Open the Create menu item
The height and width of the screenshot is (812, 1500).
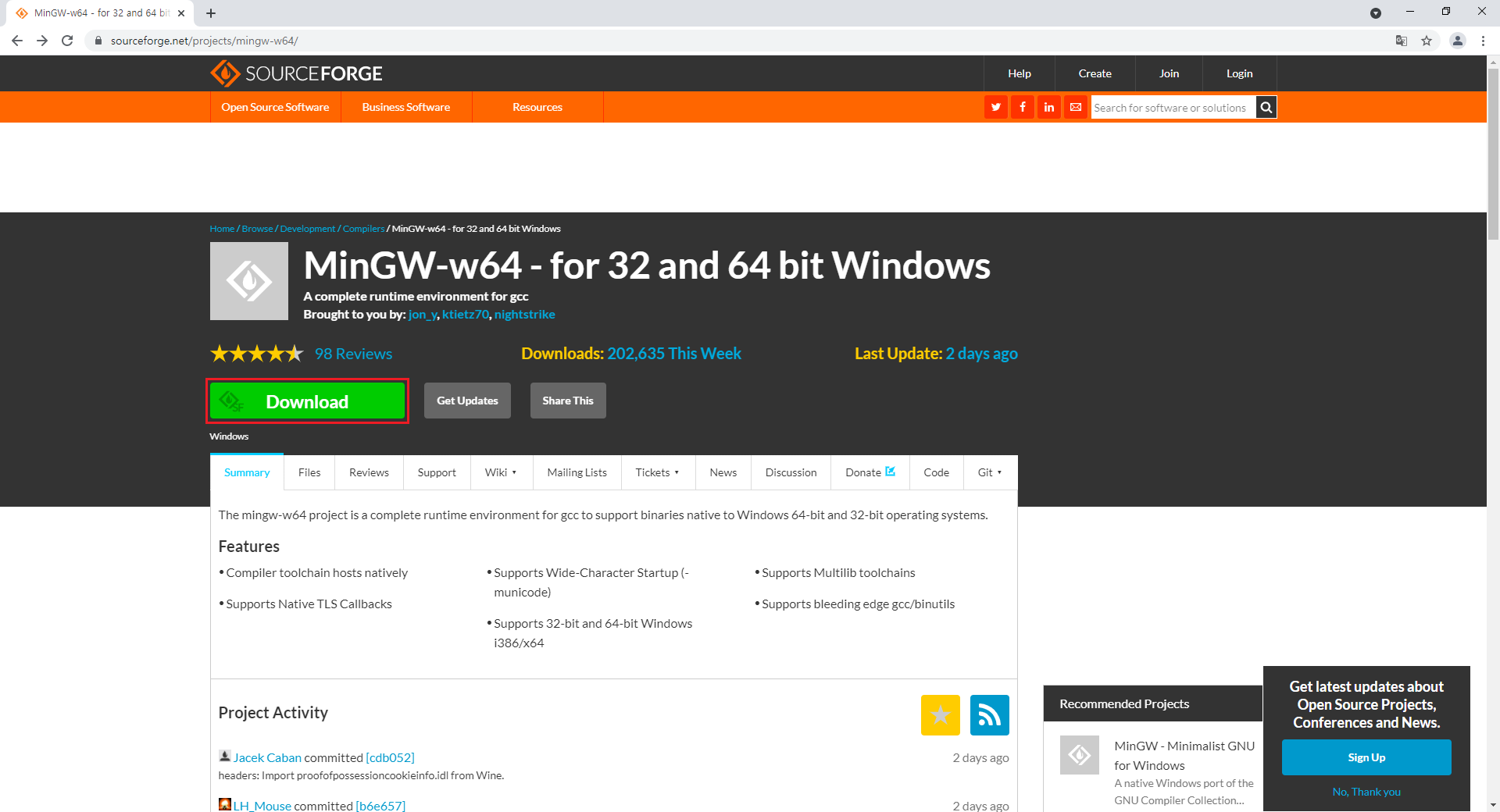1095,73
